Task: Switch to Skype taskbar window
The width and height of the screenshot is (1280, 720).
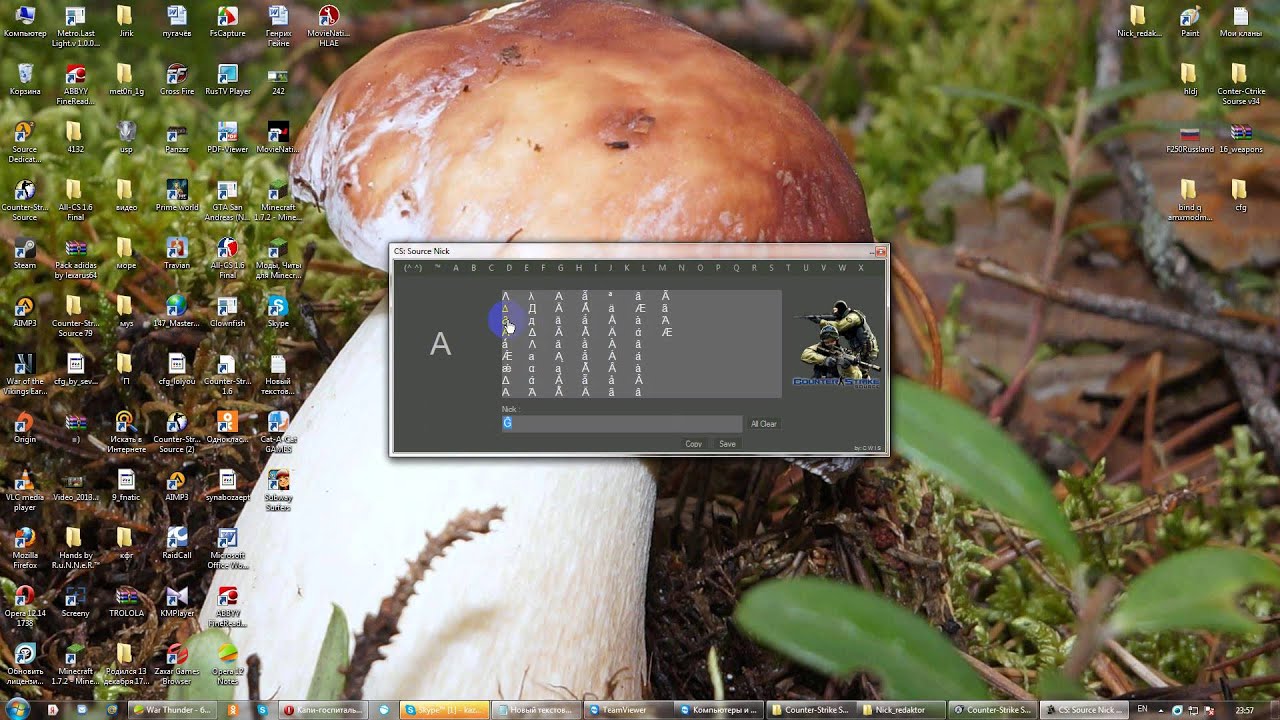Action: pyautogui.click(x=444, y=710)
